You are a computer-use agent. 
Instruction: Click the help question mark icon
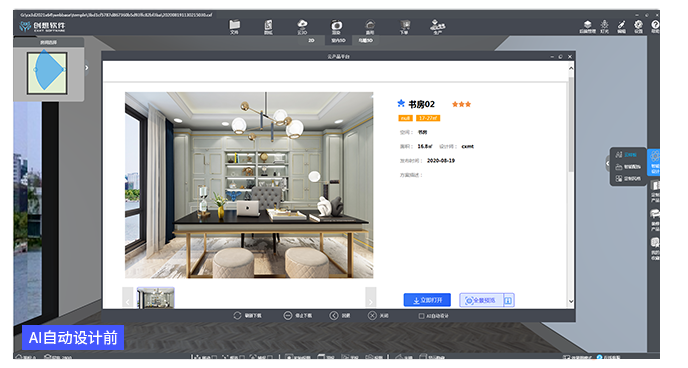(655, 26)
